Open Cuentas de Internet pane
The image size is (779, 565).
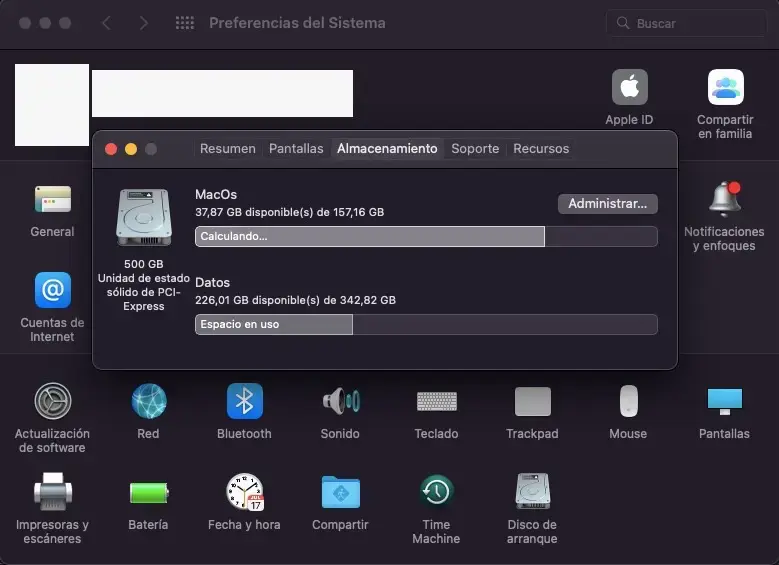pos(53,290)
